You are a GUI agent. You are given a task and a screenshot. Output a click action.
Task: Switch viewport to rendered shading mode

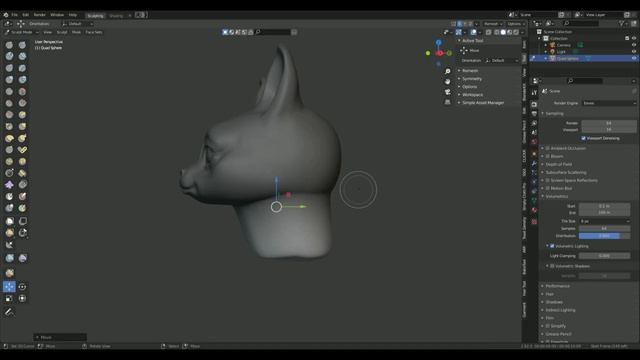(516, 32)
